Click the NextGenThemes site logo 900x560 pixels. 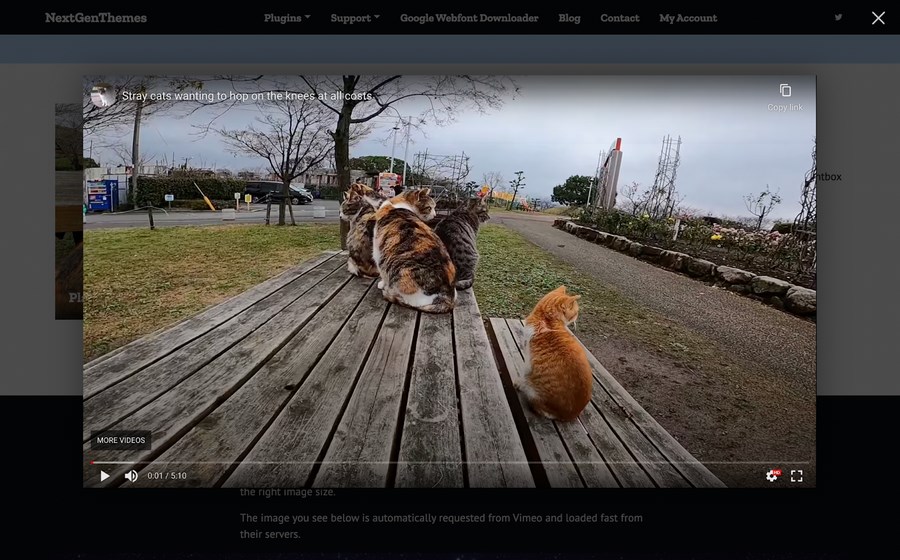pyautogui.click(x=96, y=18)
